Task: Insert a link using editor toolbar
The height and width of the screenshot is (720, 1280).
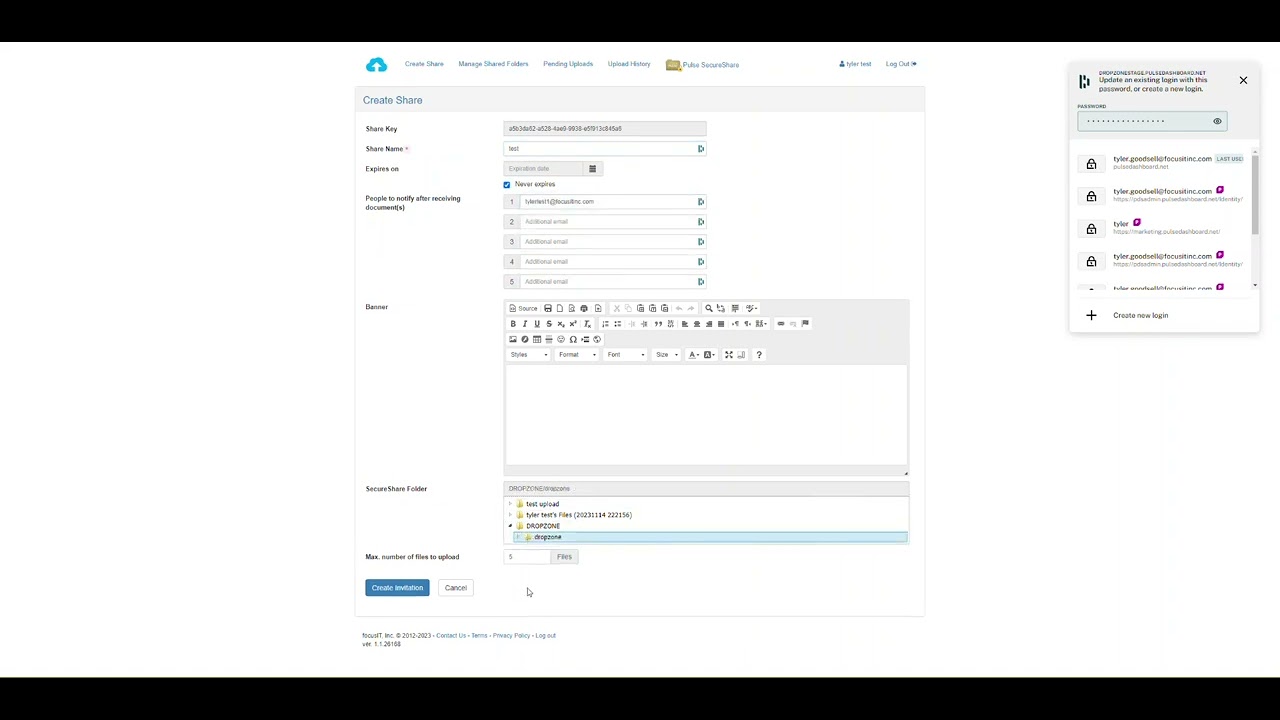Action: point(781,323)
